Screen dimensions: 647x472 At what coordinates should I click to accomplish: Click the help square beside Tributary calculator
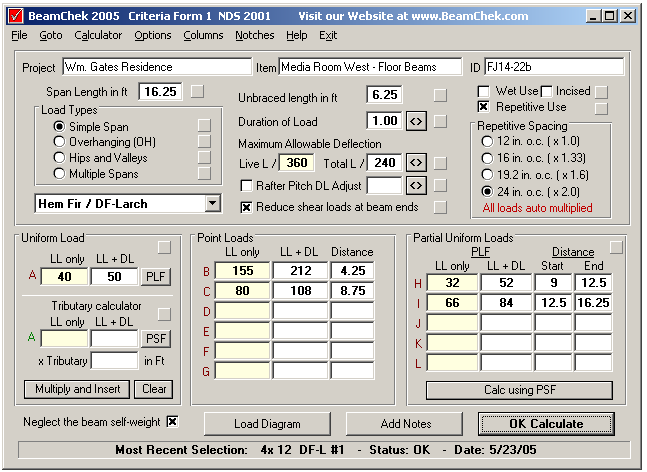pos(164,314)
